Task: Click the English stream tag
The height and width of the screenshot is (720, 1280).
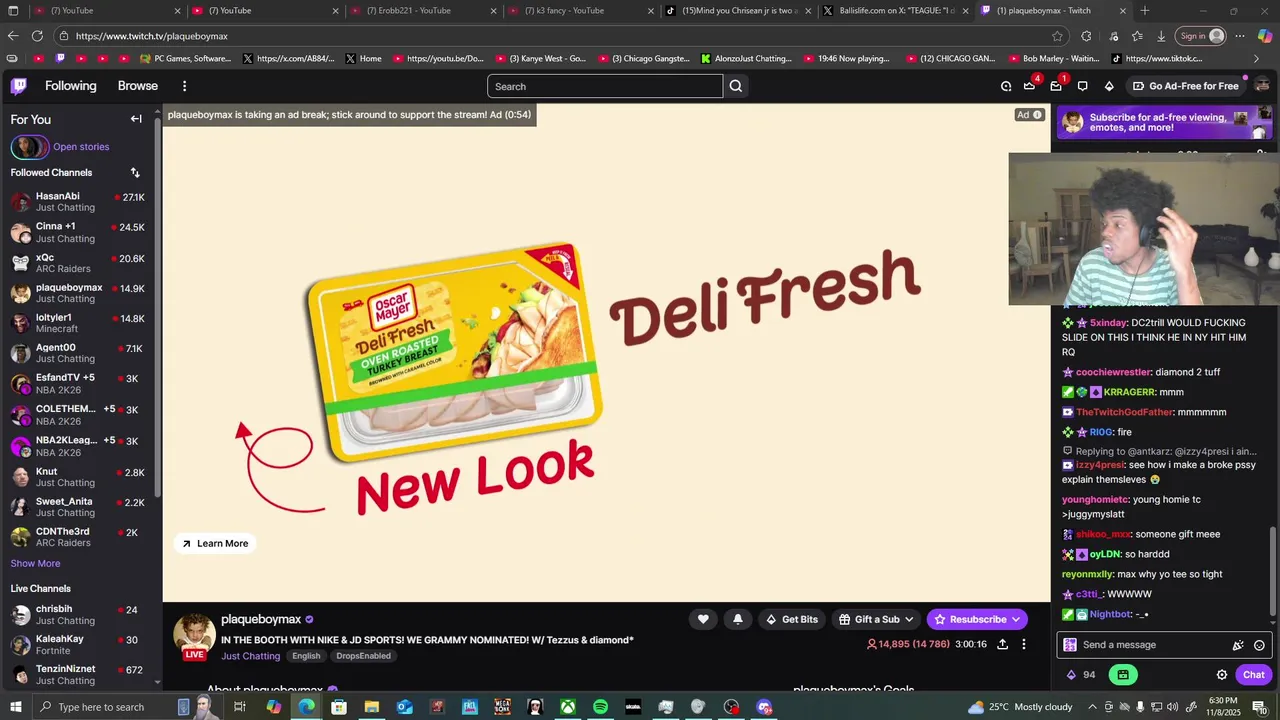Action: [306, 656]
